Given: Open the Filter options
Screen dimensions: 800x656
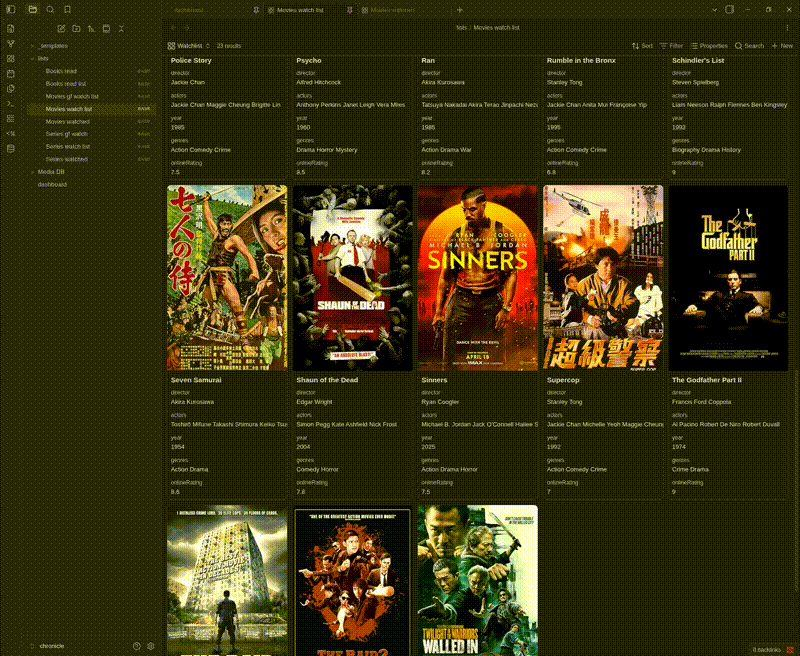Looking at the screenshot, I should point(671,46).
